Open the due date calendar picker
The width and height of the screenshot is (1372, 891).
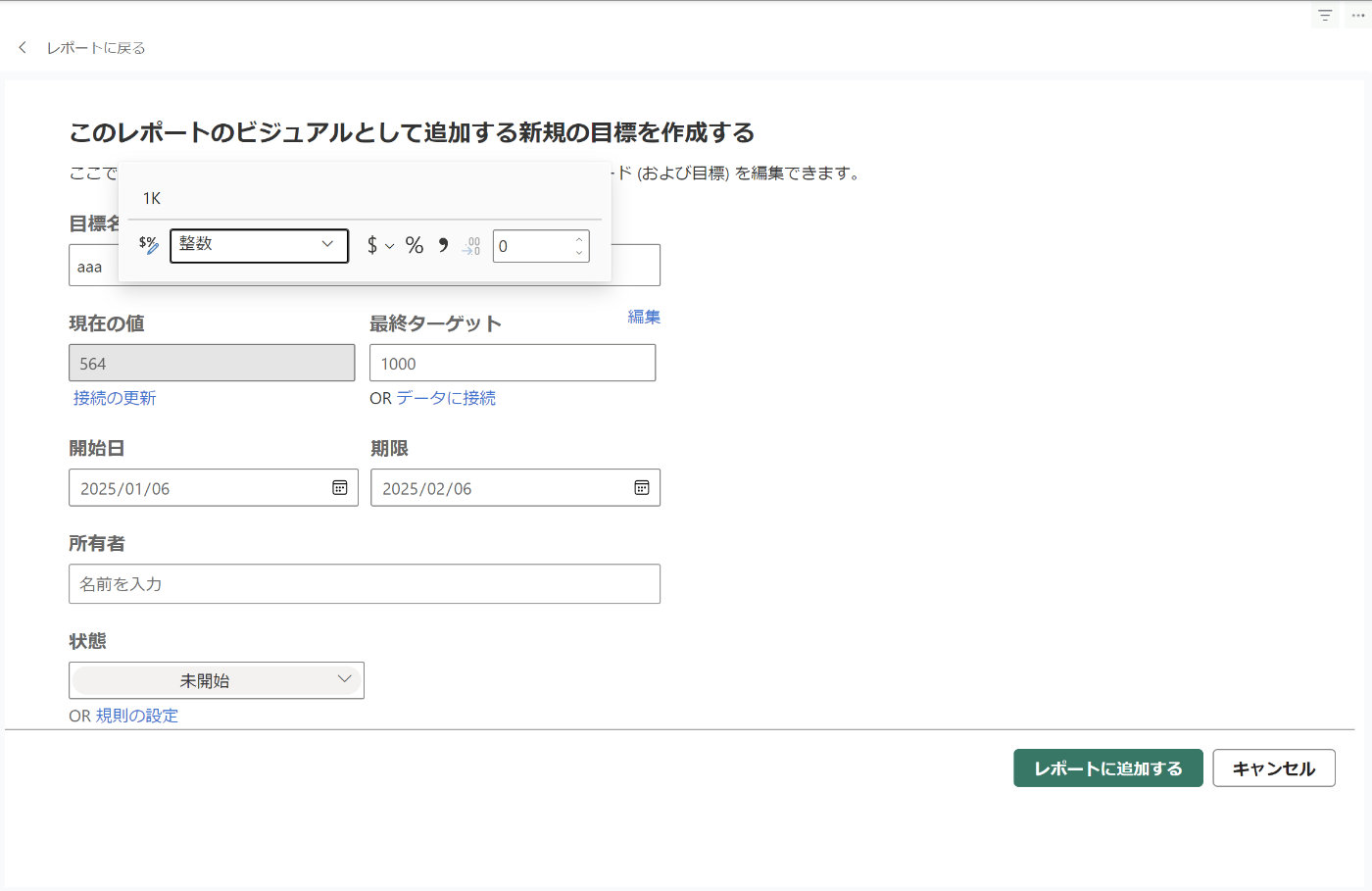click(x=642, y=488)
